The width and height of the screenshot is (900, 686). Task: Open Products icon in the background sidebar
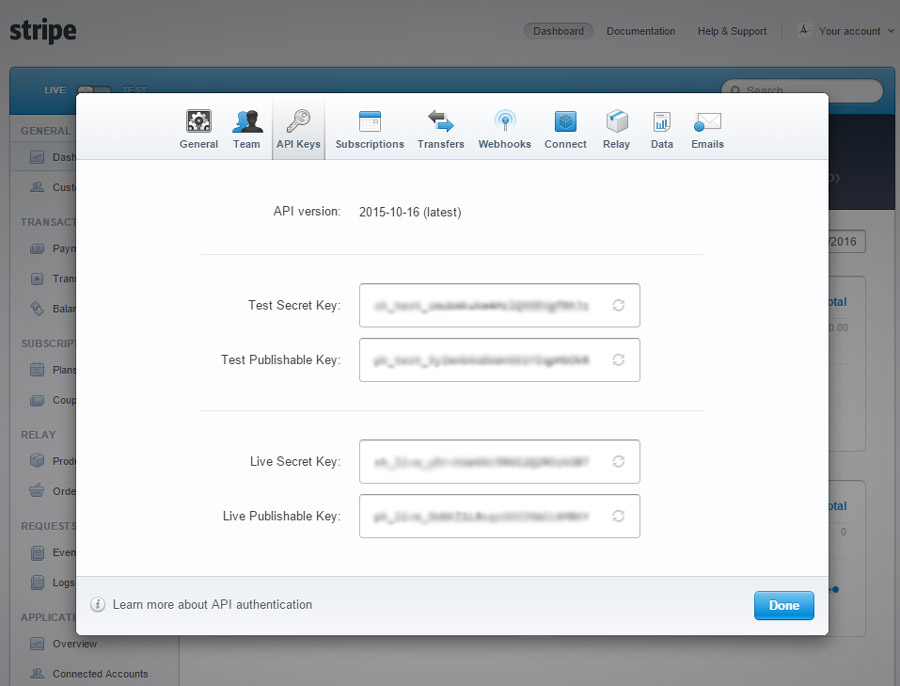coord(37,461)
